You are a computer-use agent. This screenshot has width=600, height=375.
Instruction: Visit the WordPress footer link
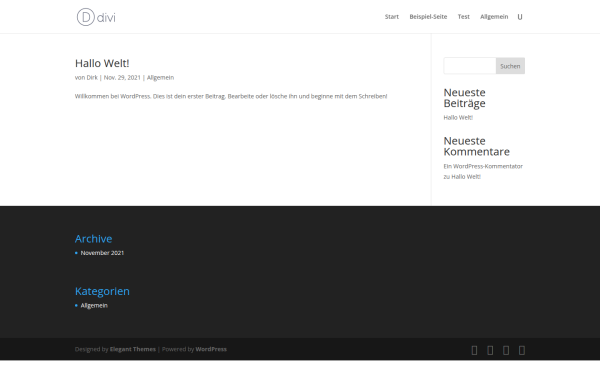(x=211, y=349)
